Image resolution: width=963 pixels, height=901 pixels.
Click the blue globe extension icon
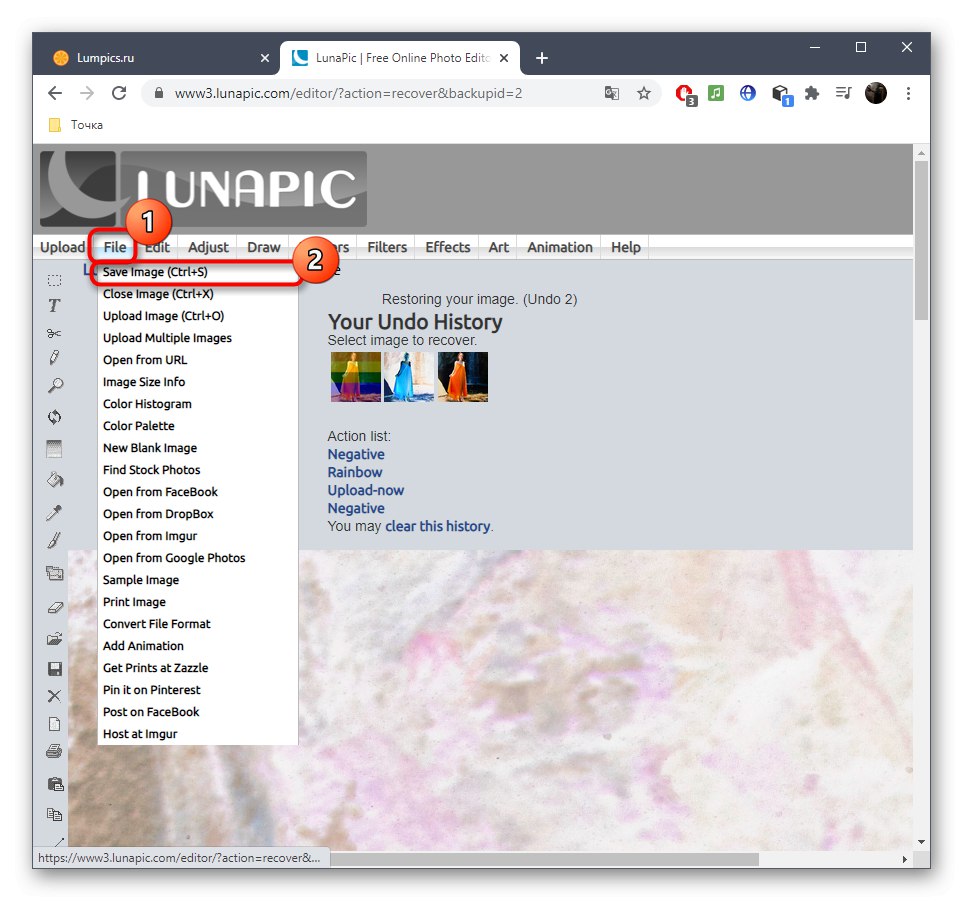[747, 93]
